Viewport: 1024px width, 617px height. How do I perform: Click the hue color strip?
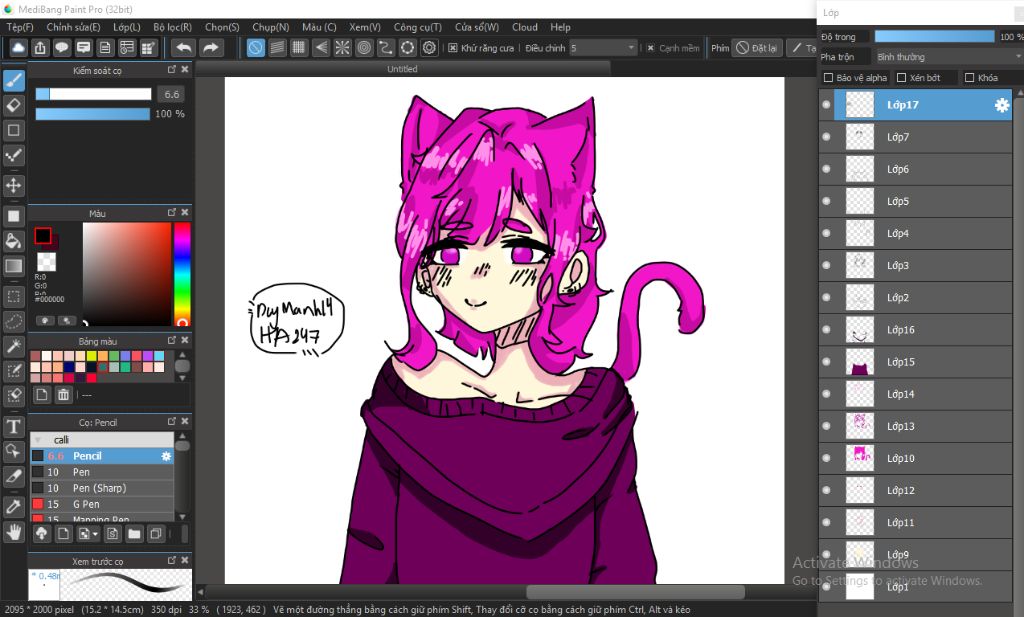[182, 274]
